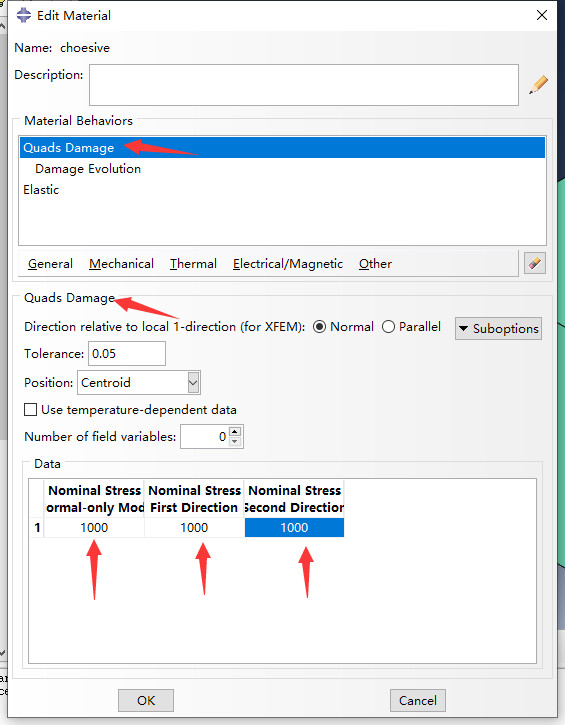Expand the Position Centroid combo box
565x725 pixels.
coord(193,383)
